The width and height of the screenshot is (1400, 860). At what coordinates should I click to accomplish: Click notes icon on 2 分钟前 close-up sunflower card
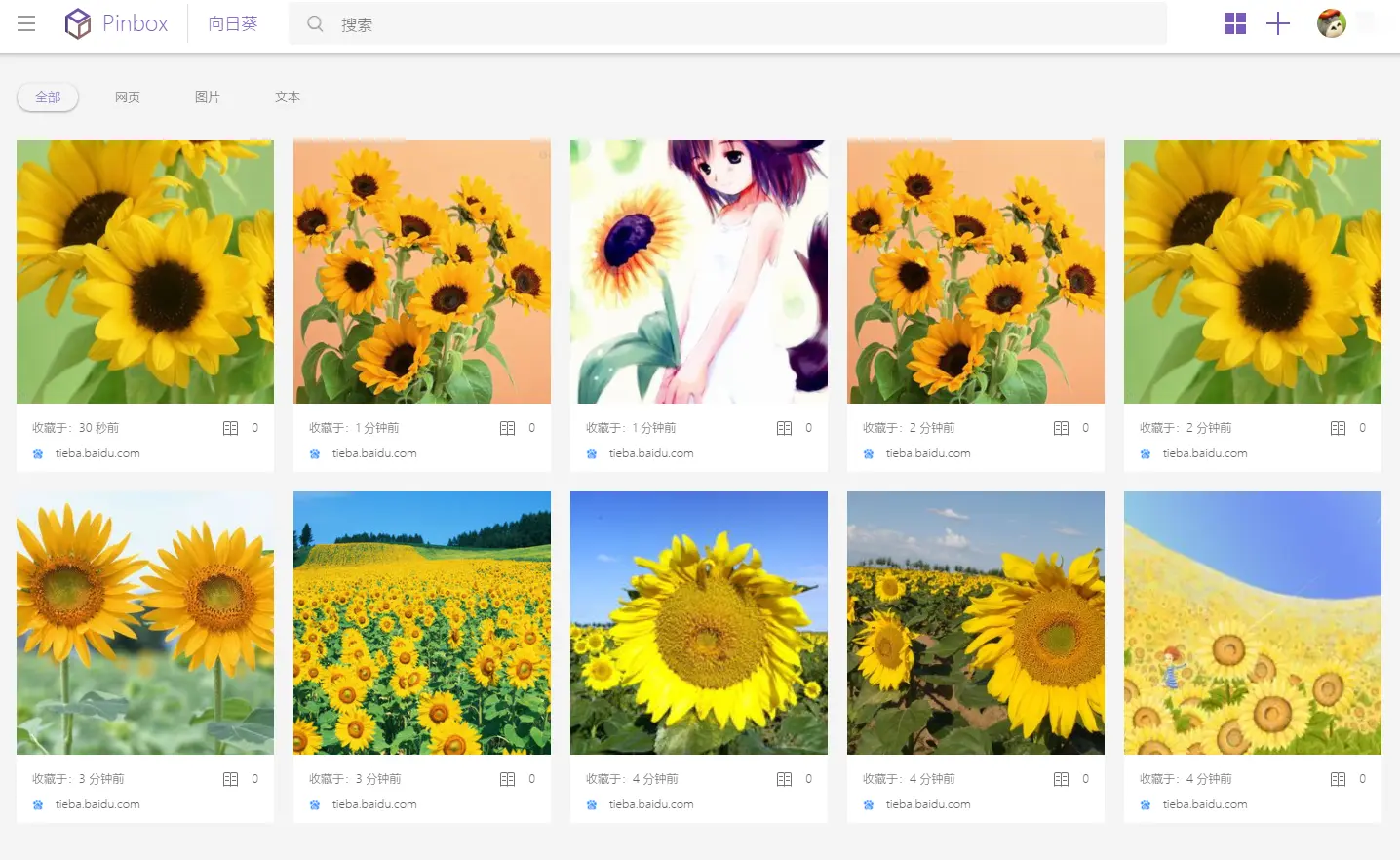(1339, 428)
